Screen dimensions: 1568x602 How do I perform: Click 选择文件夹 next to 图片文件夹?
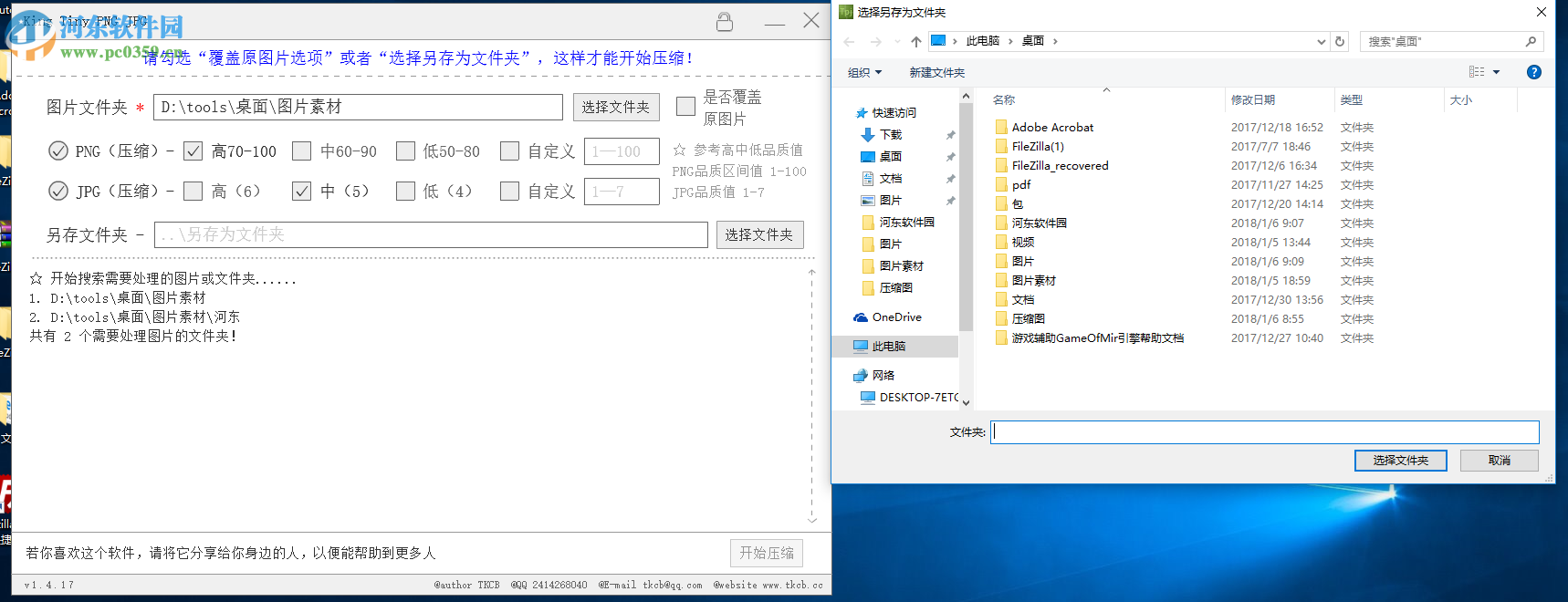pyautogui.click(x=616, y=107)
